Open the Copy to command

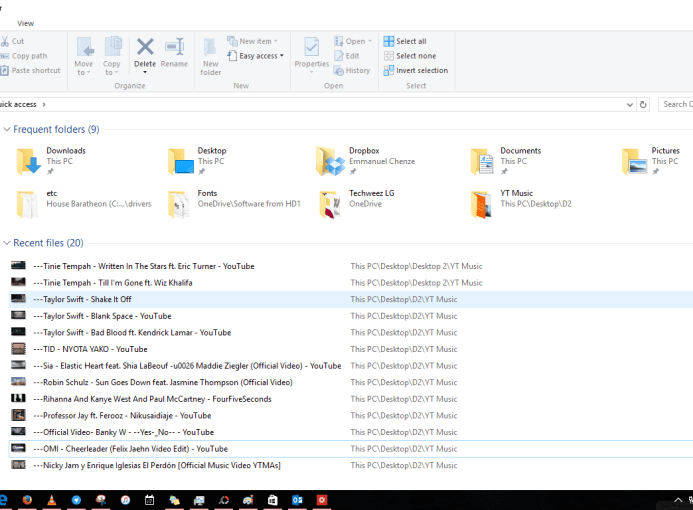click(112, 56)
